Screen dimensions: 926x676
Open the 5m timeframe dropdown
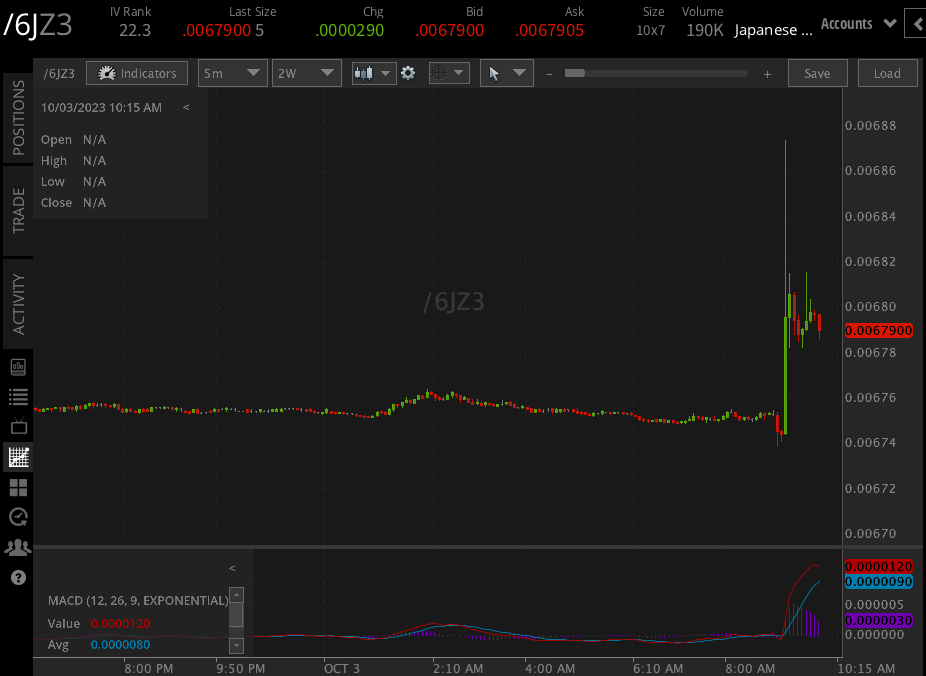(232, 72)
